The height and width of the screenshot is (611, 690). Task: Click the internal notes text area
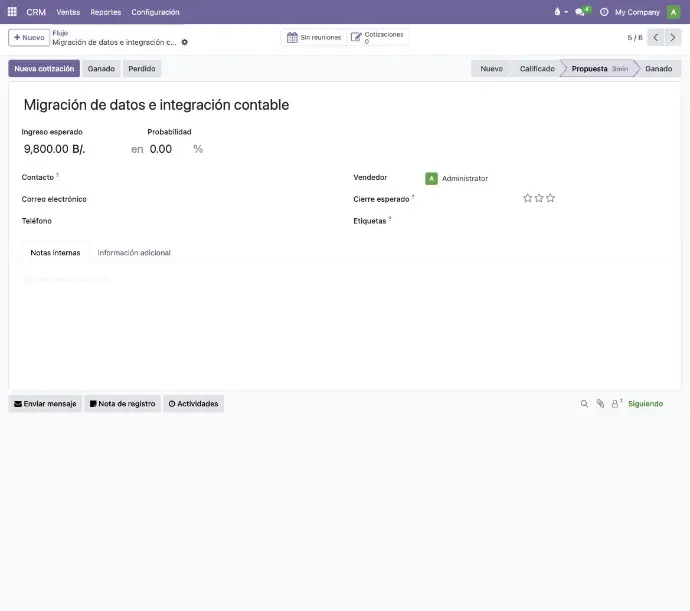click(345, 279)
